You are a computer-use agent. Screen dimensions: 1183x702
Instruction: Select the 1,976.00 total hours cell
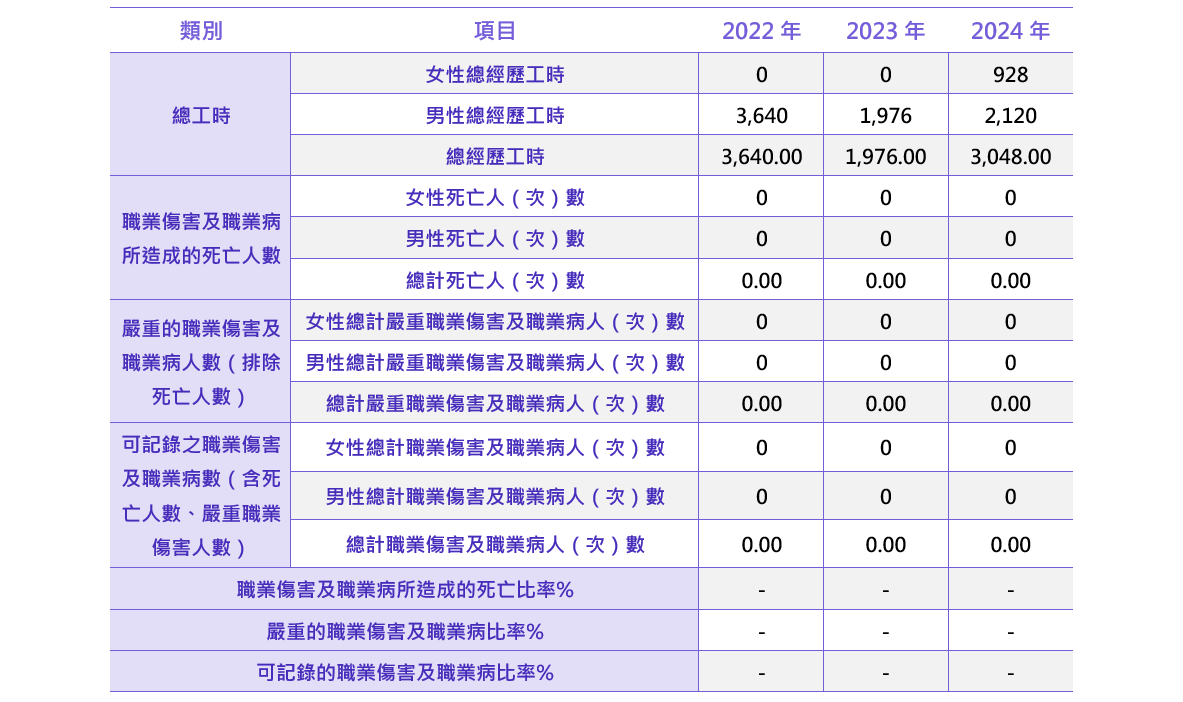[885, 157]
